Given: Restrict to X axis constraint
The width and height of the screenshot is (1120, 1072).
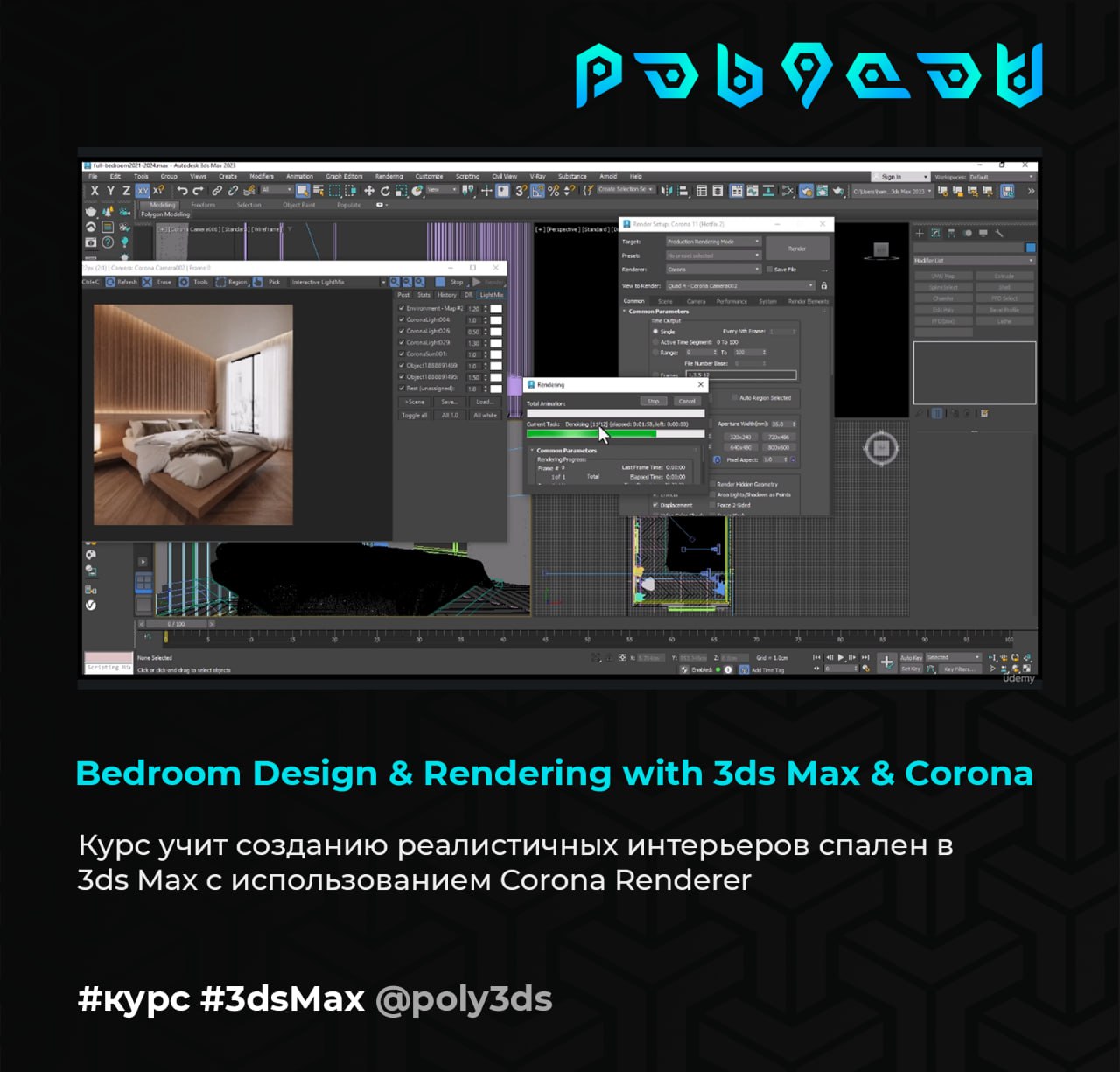Looking at the screenshot, I should tap(94, 191).
